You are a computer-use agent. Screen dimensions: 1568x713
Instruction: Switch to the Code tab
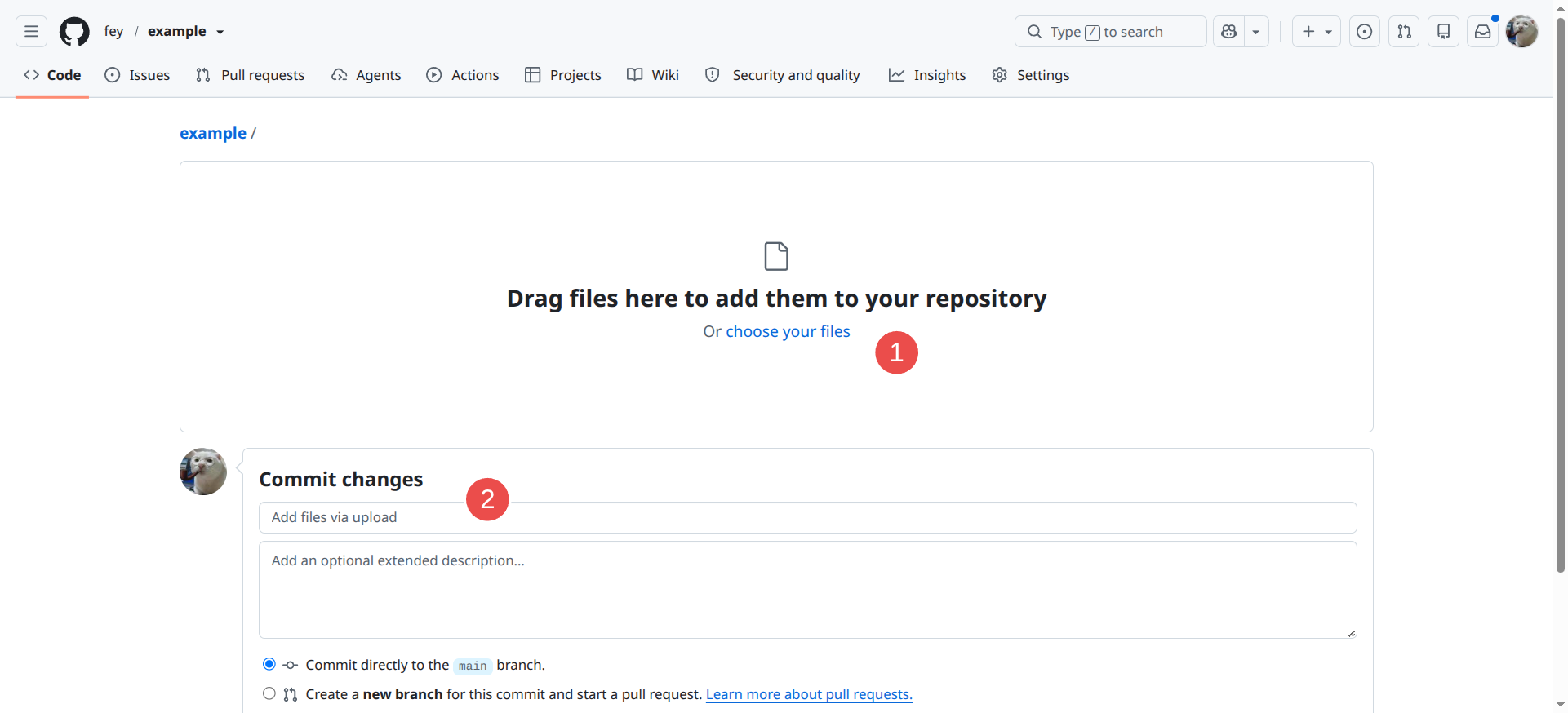click(52, 75)
